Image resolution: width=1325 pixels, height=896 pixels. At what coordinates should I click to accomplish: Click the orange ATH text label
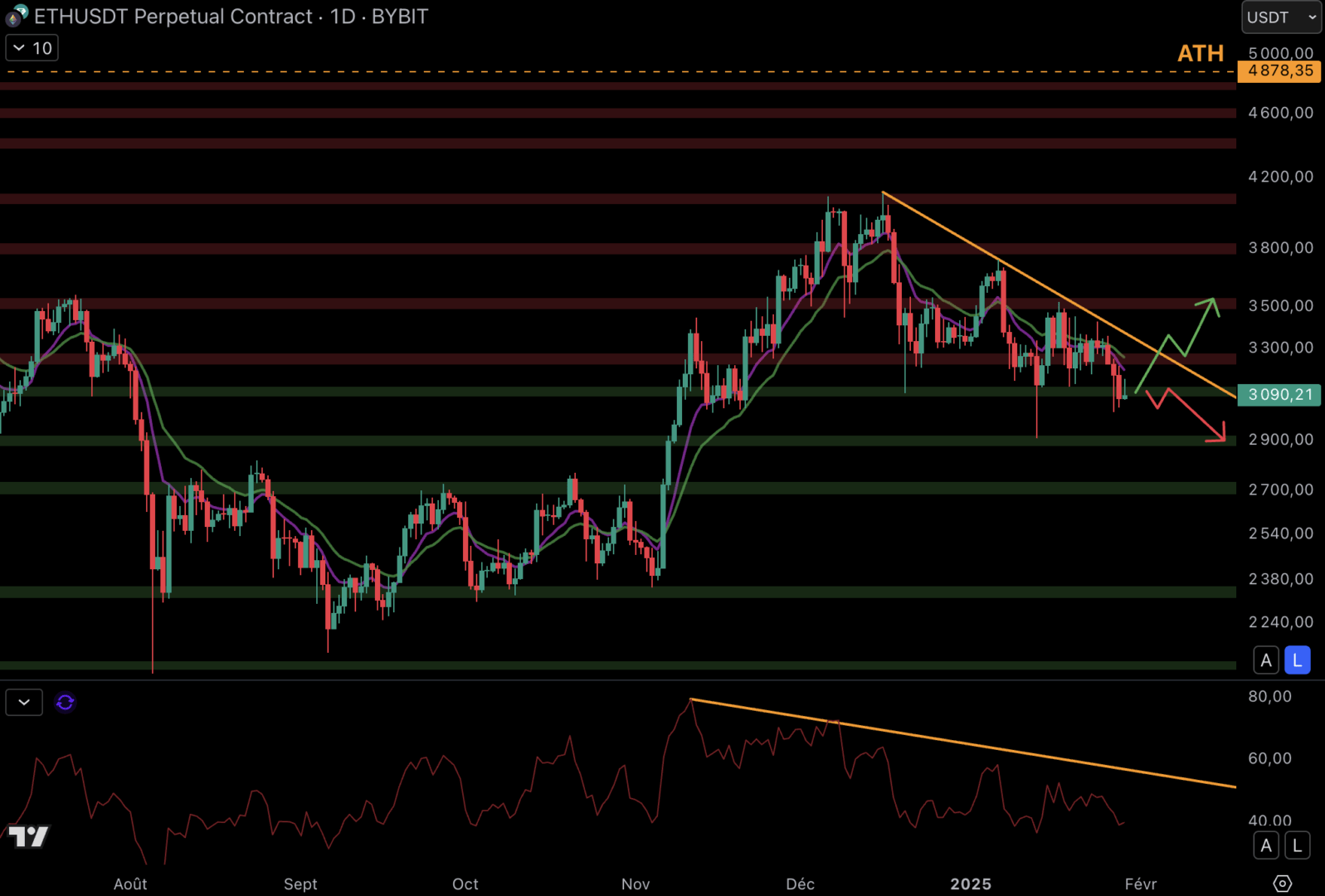1200,54
